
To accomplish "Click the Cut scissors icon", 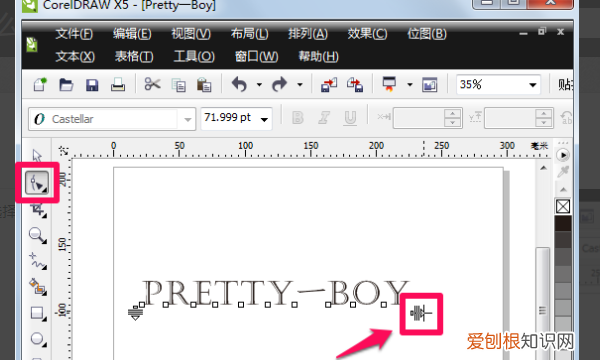I will click(152, 84).
